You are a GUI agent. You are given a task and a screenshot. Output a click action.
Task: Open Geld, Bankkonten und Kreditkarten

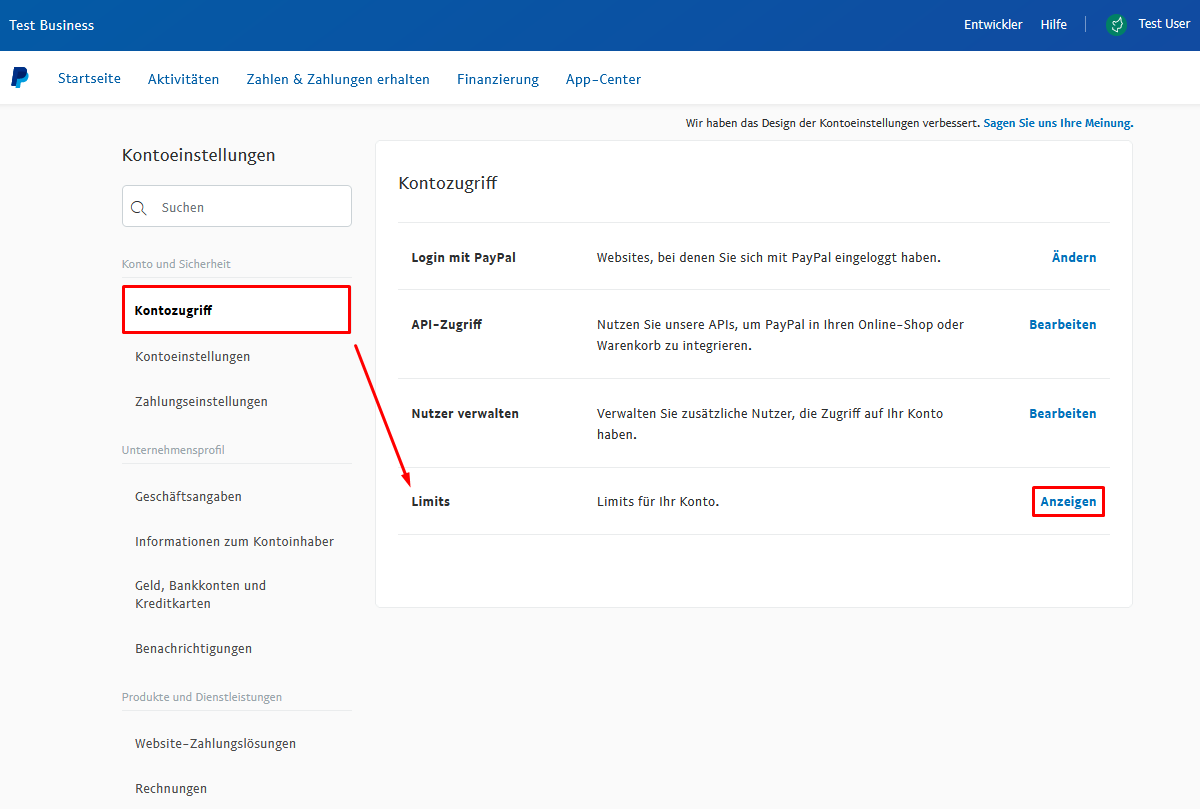201,595
